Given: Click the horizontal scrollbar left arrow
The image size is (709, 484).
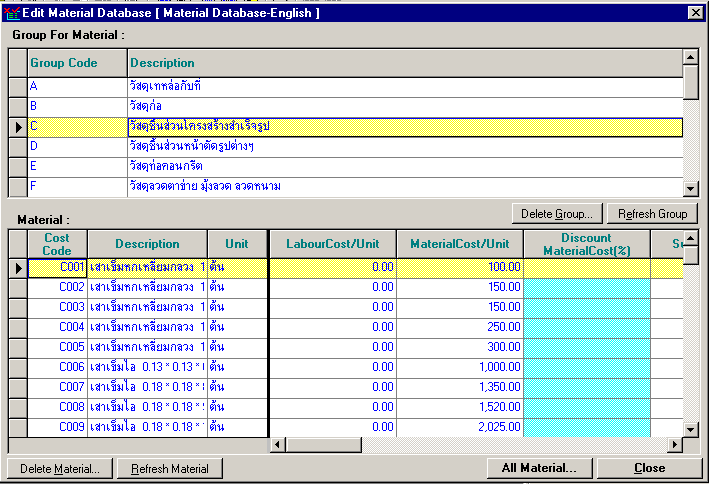Looking at the screenshot, I should [x=278, y=445].
